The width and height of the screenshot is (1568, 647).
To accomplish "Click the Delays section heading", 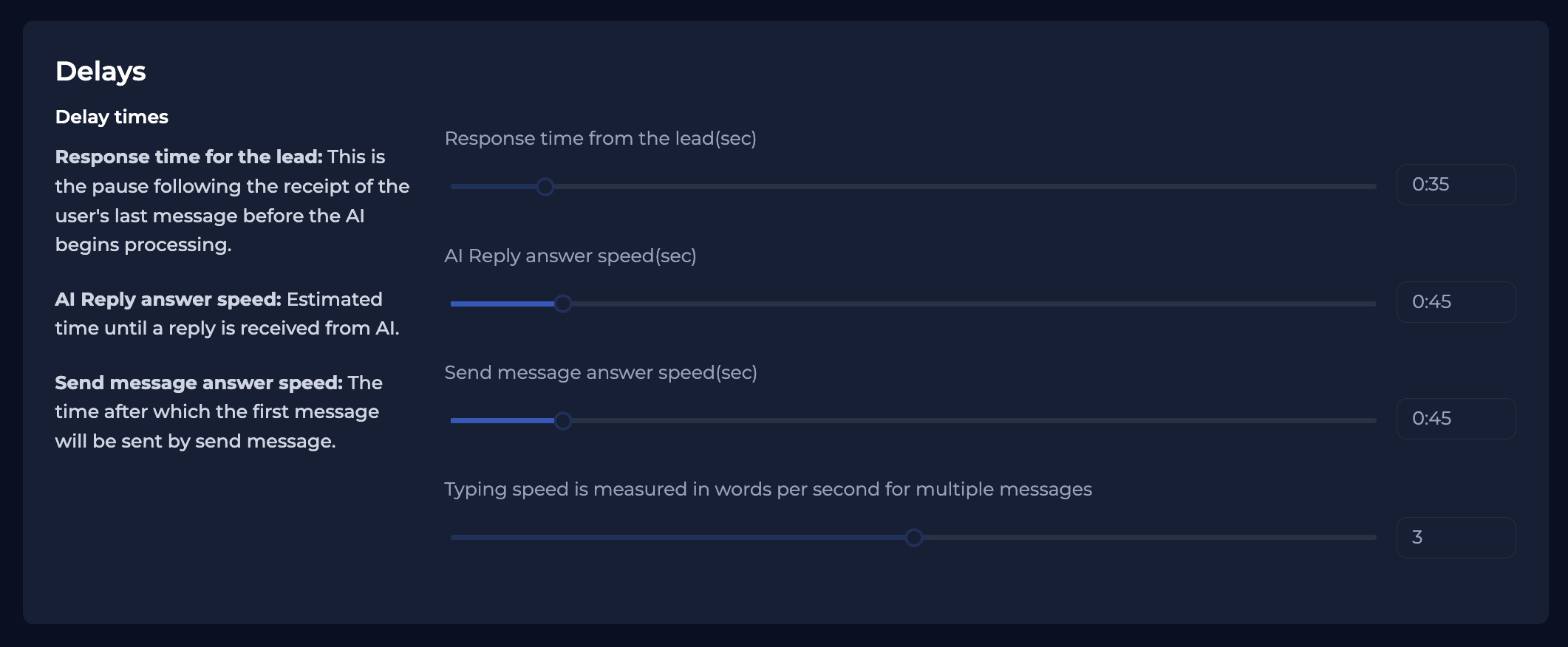I will click(x=100, y=72).
